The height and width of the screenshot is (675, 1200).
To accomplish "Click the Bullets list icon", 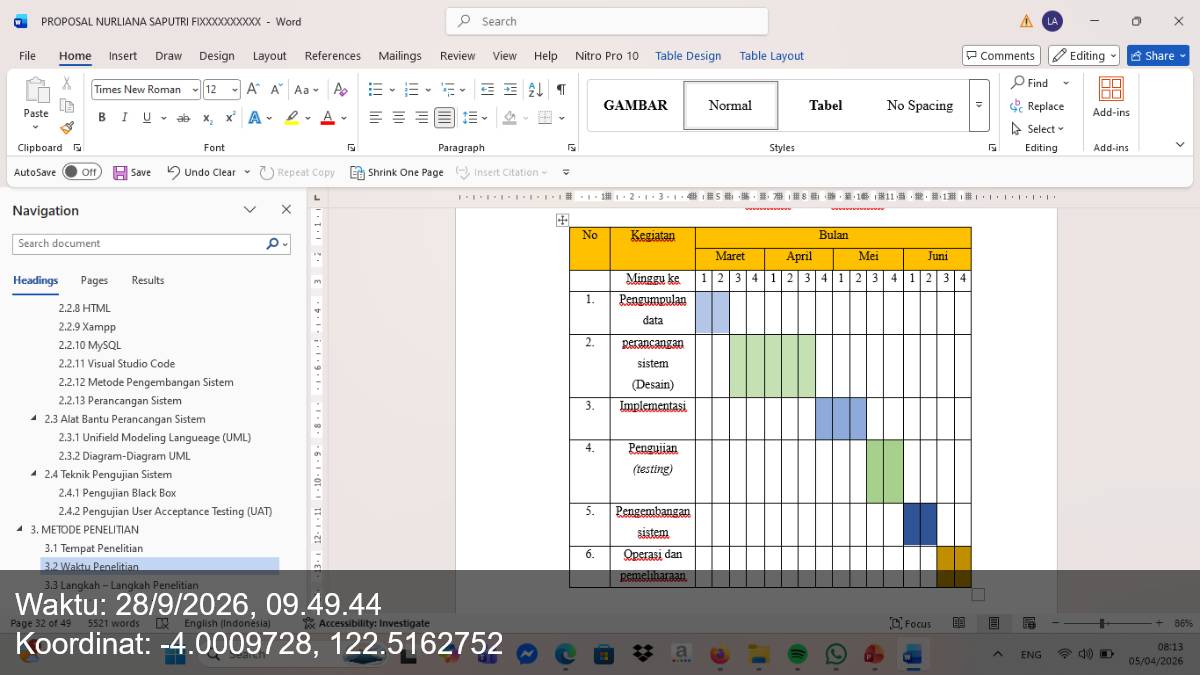I will point(375,89).
